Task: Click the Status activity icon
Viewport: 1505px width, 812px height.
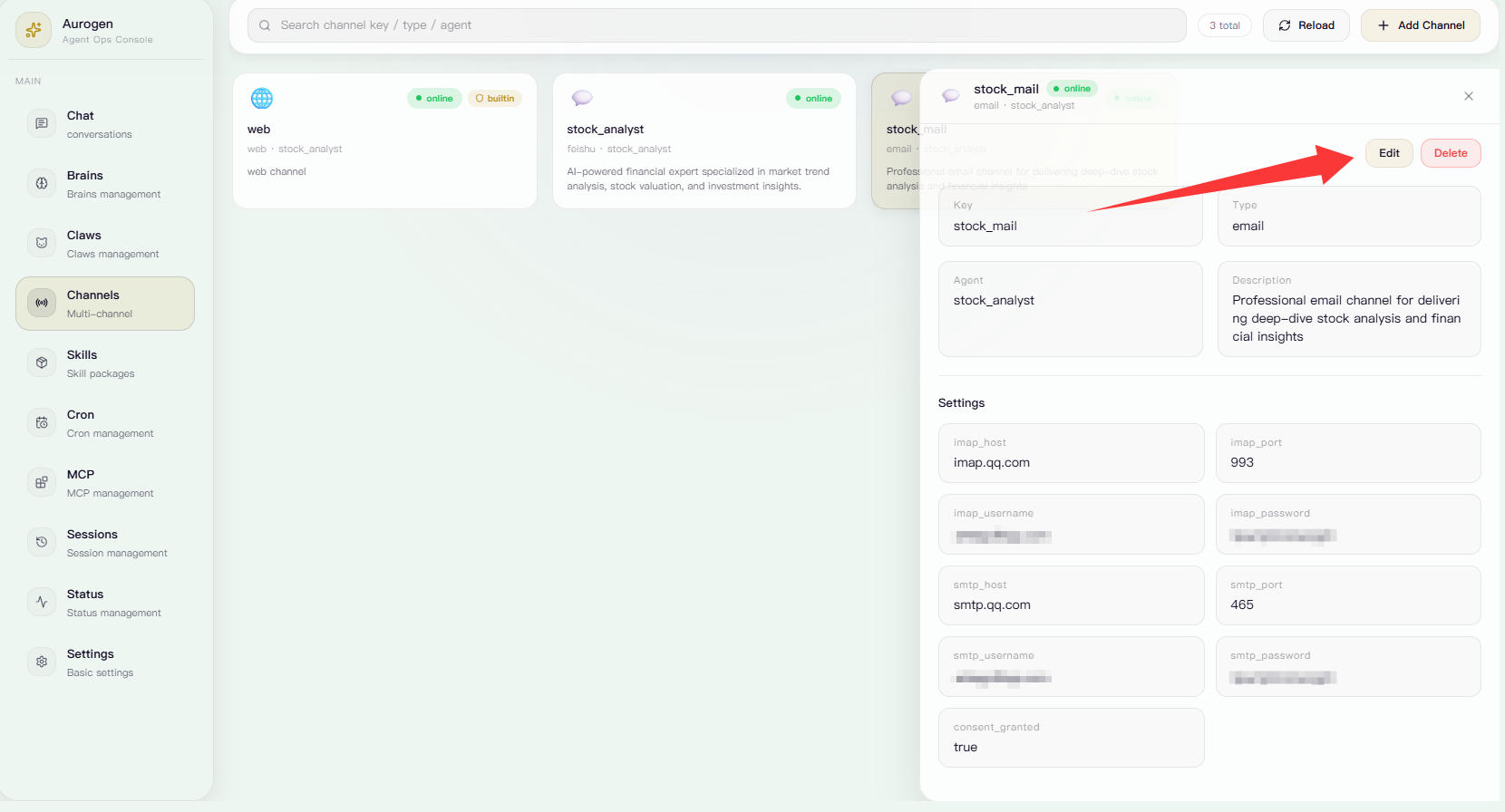Action: (x=42, y=602)
